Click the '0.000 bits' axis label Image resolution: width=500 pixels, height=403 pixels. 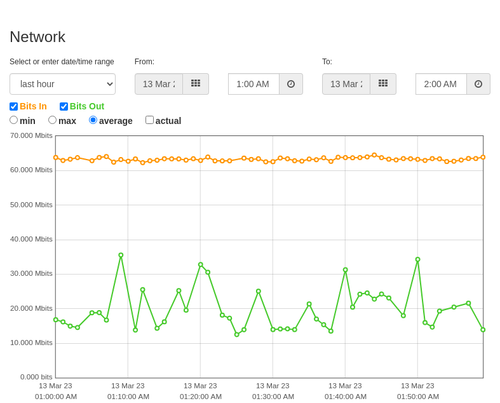[x=36, y=377]
